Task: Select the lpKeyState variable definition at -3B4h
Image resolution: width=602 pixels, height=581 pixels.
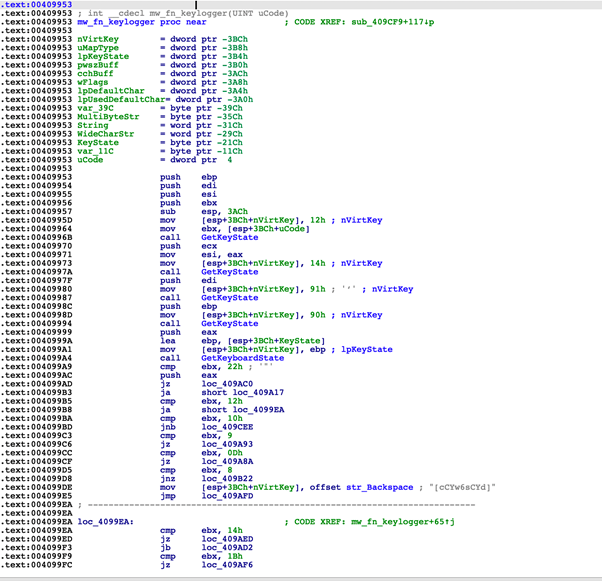Action: [103, 56]
